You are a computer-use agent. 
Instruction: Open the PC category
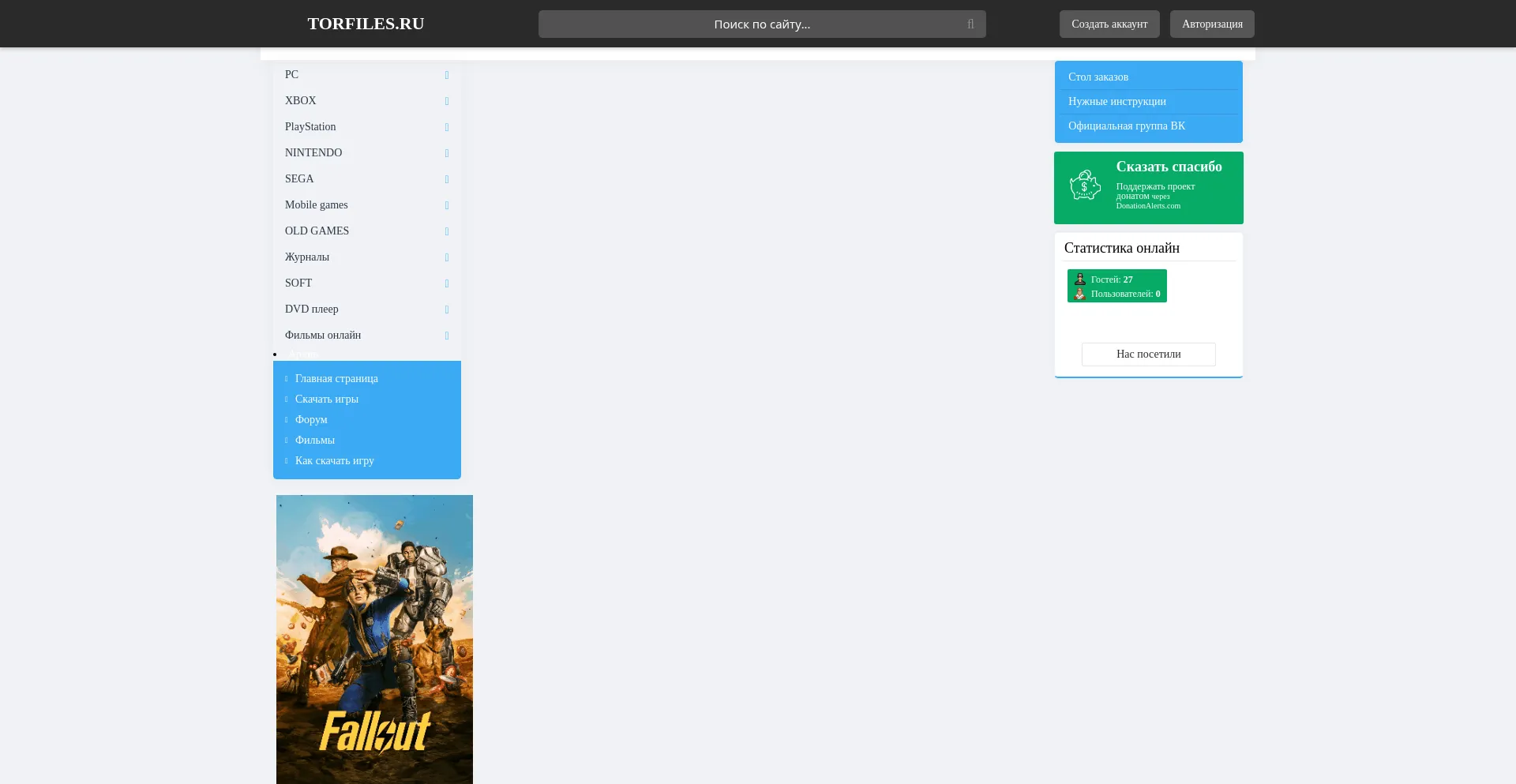(291, 74)
